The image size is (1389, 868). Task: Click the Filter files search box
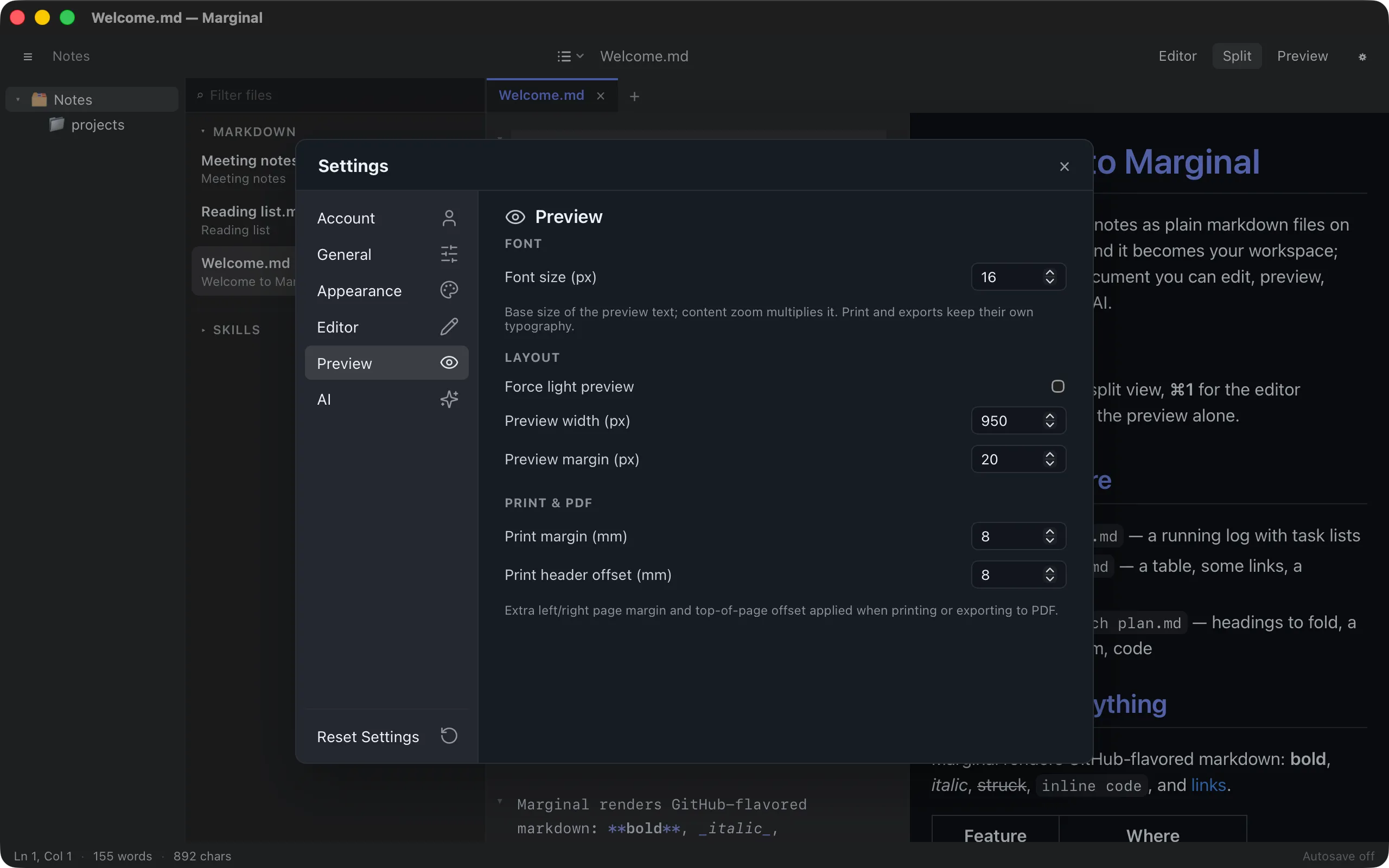(x=336, y=95)
